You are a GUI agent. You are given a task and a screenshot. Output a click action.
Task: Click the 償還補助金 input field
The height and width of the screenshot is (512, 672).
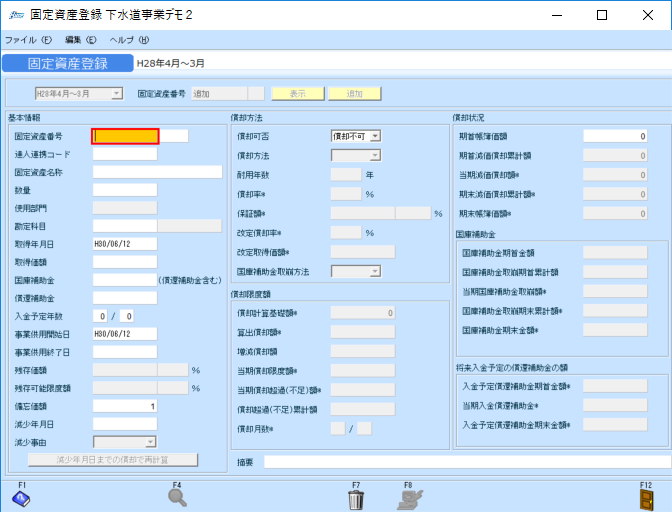click(125, 298)
